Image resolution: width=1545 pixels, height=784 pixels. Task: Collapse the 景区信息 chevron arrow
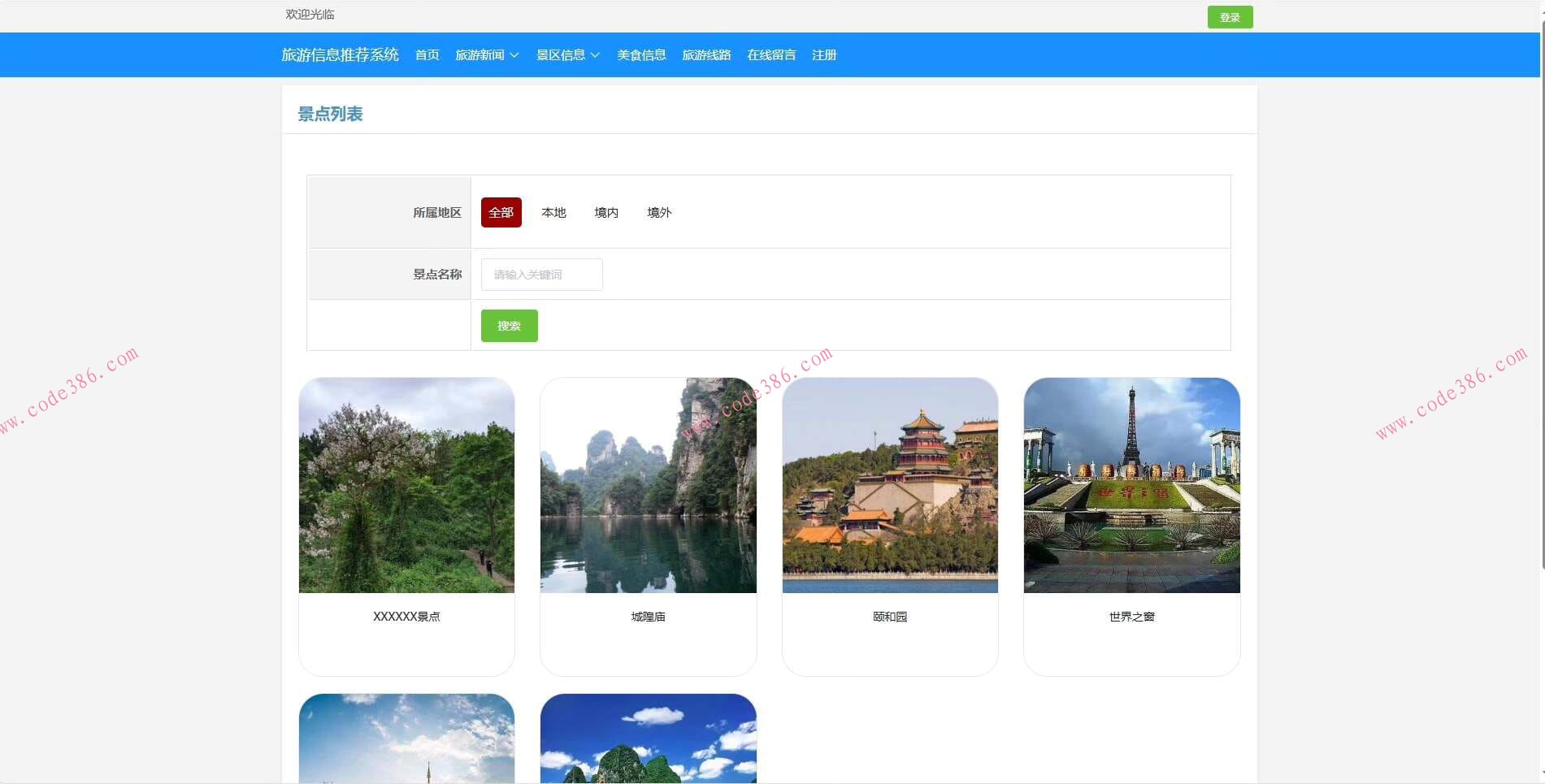tap(597, 55)
